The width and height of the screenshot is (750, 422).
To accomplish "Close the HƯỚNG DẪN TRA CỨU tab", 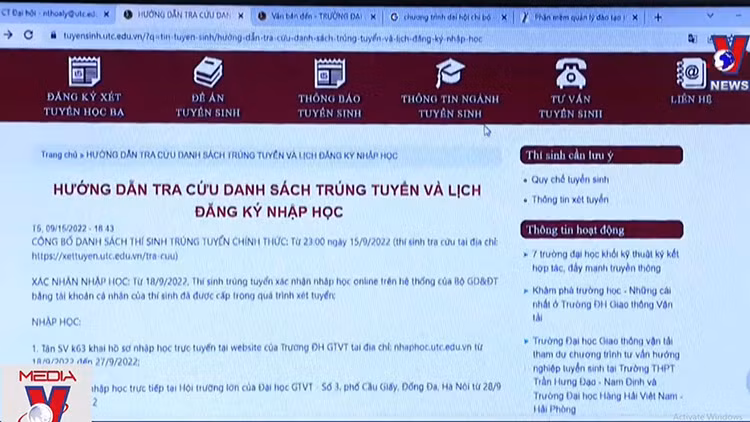I will coord(241,16).
